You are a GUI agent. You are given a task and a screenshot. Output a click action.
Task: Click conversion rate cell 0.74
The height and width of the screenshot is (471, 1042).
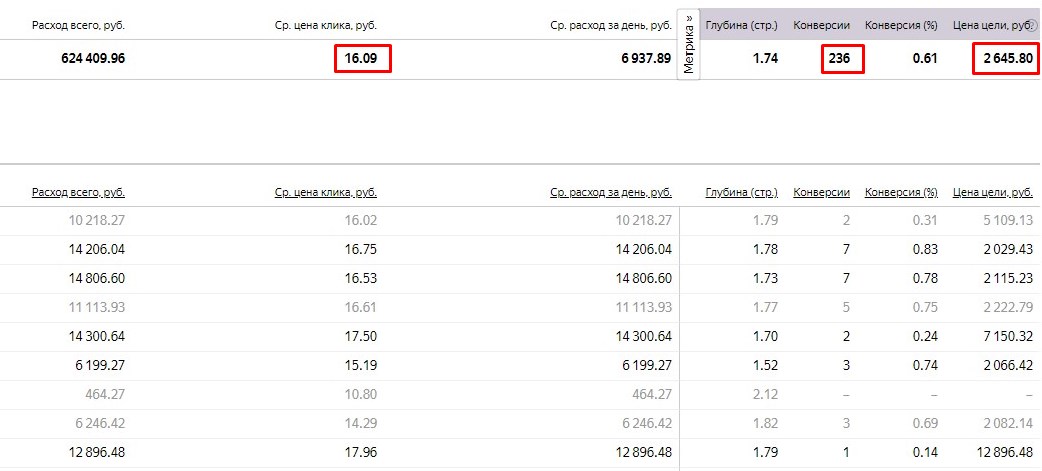click(x=926, y=365)
